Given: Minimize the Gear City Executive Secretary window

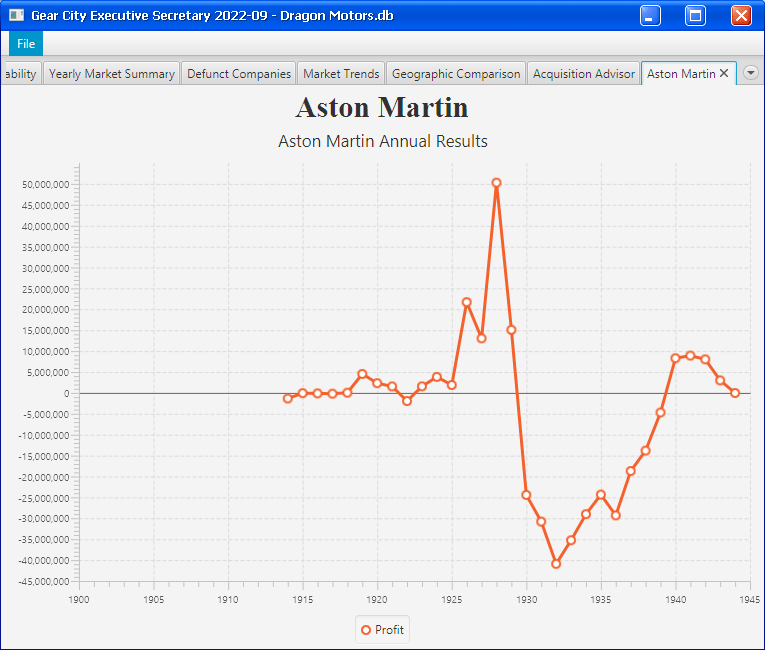Looking at the screenshot, I should pos(650,16).
